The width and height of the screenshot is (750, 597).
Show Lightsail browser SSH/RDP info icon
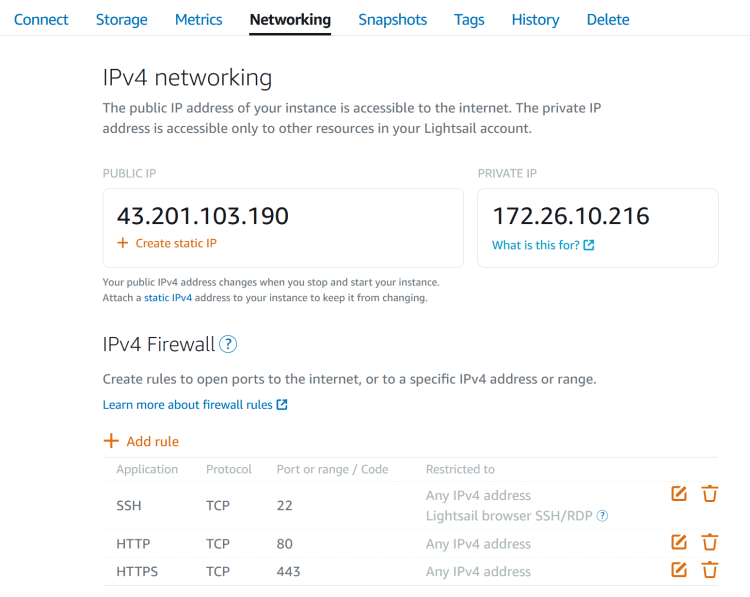pos(603,517)
